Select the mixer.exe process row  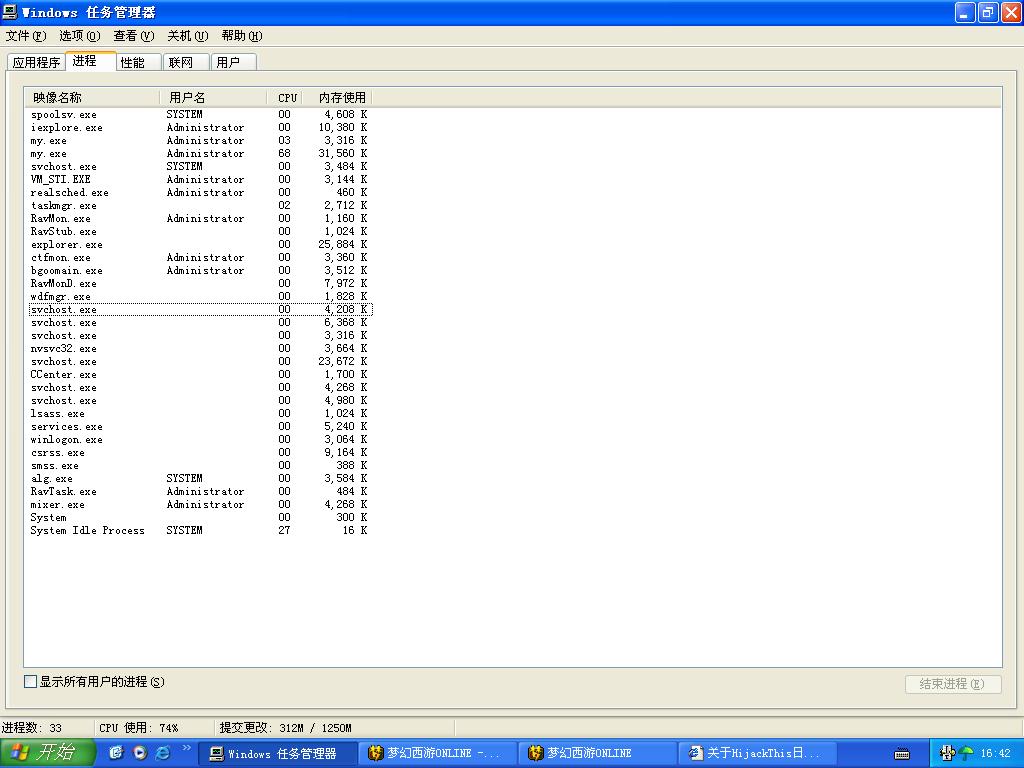[x=200, y=505]
